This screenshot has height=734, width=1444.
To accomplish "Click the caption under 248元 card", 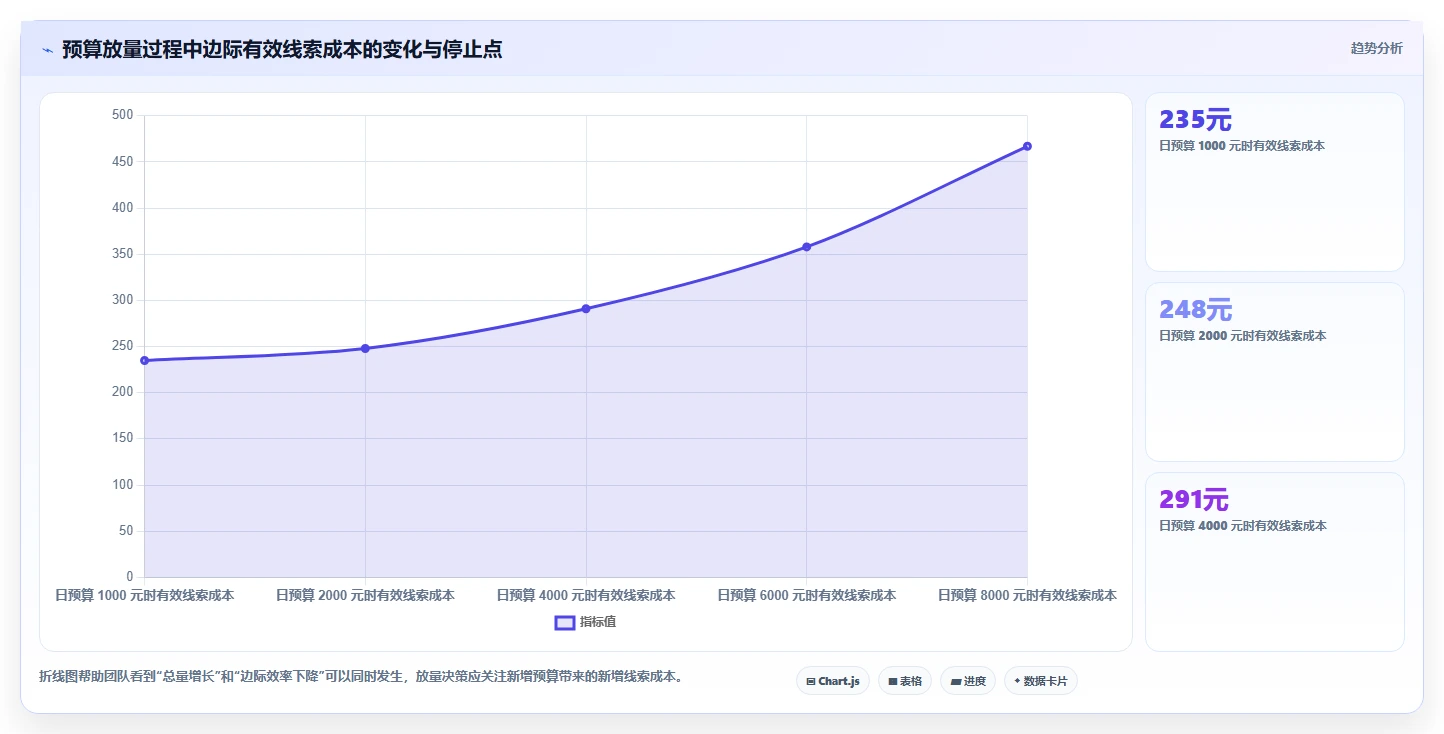I will click(1242, 336).
